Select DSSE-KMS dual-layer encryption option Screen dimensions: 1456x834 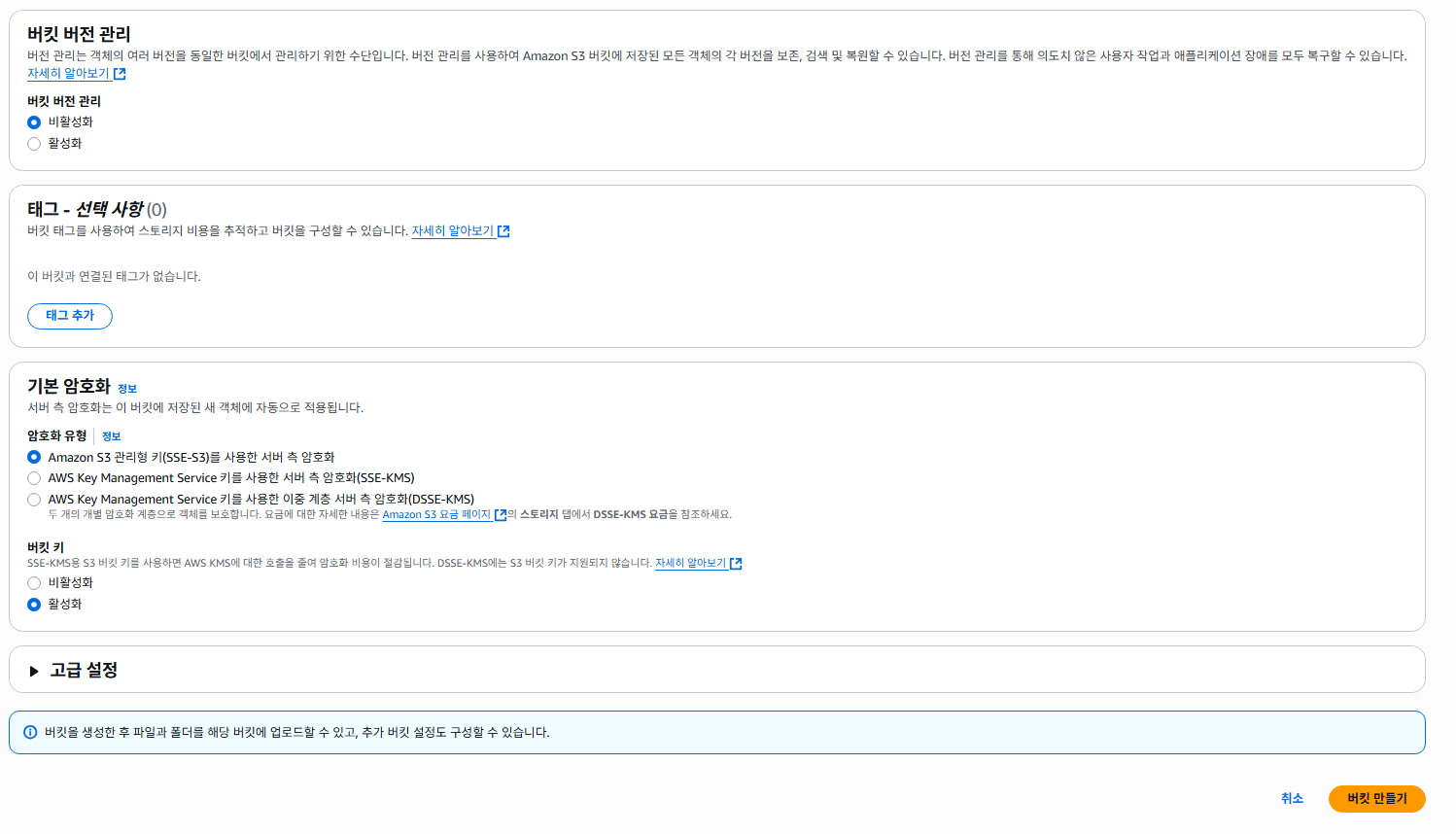34,499
